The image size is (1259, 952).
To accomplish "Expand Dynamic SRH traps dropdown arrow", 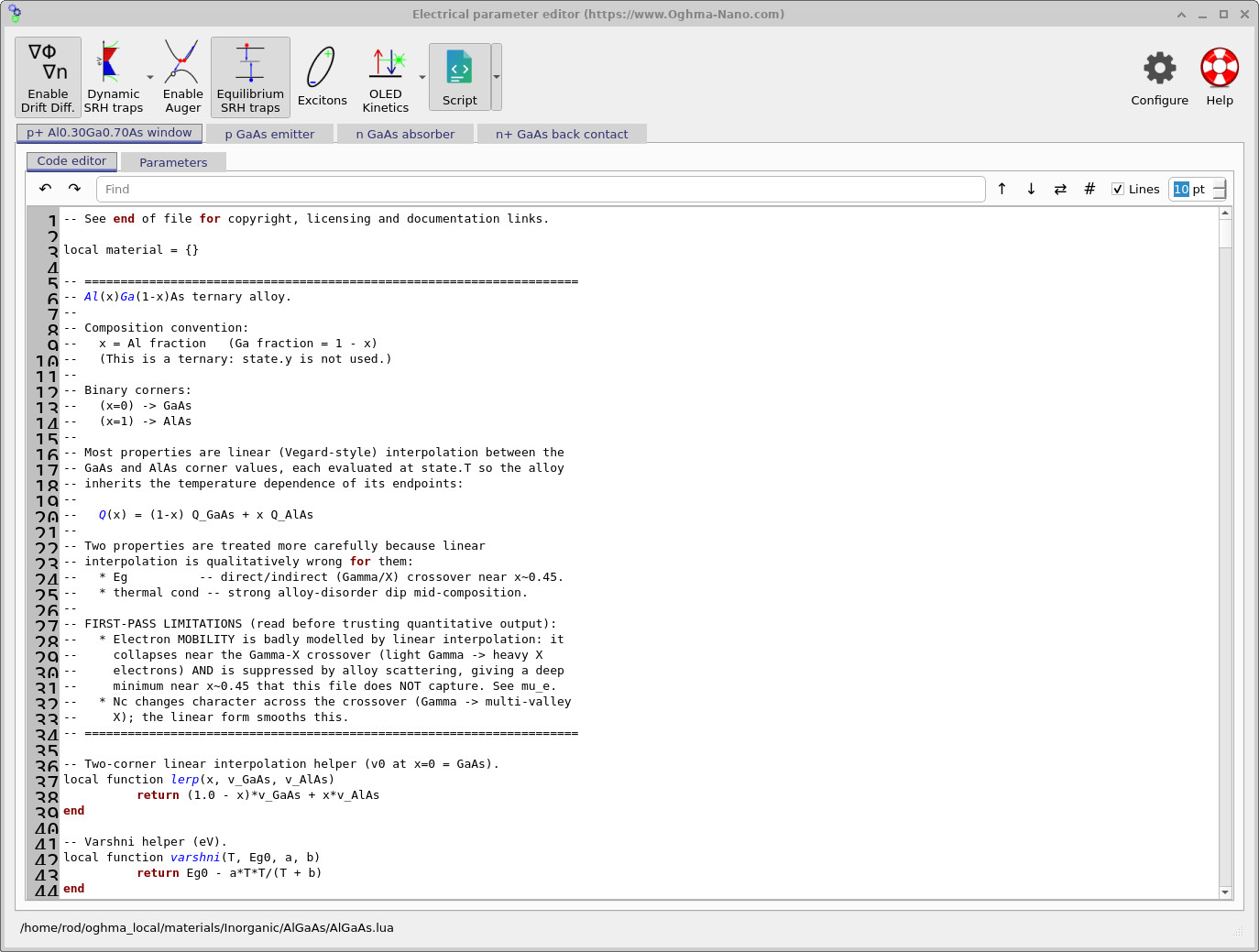I will [150, 78].
